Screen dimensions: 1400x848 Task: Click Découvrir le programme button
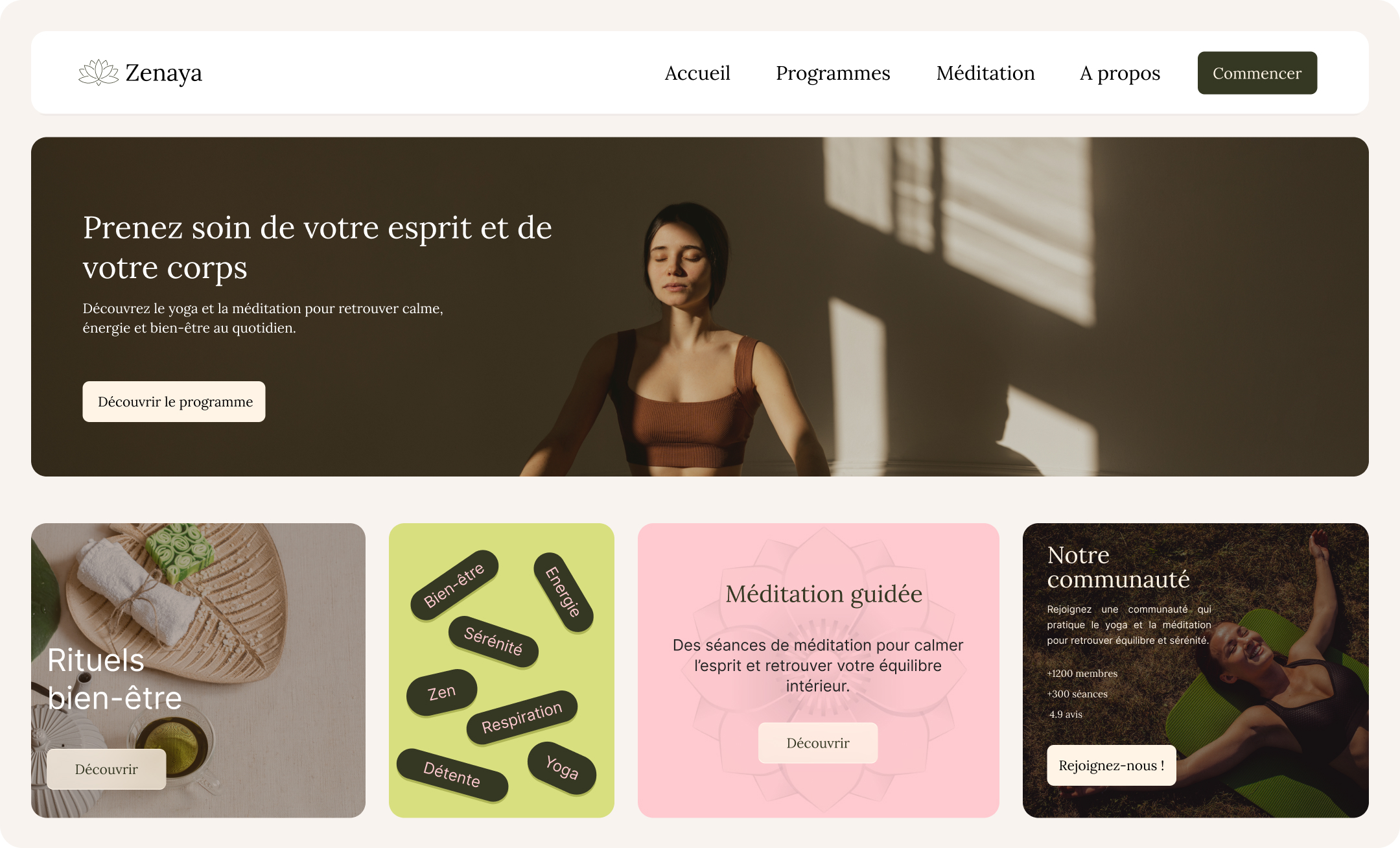coord(174,402)
